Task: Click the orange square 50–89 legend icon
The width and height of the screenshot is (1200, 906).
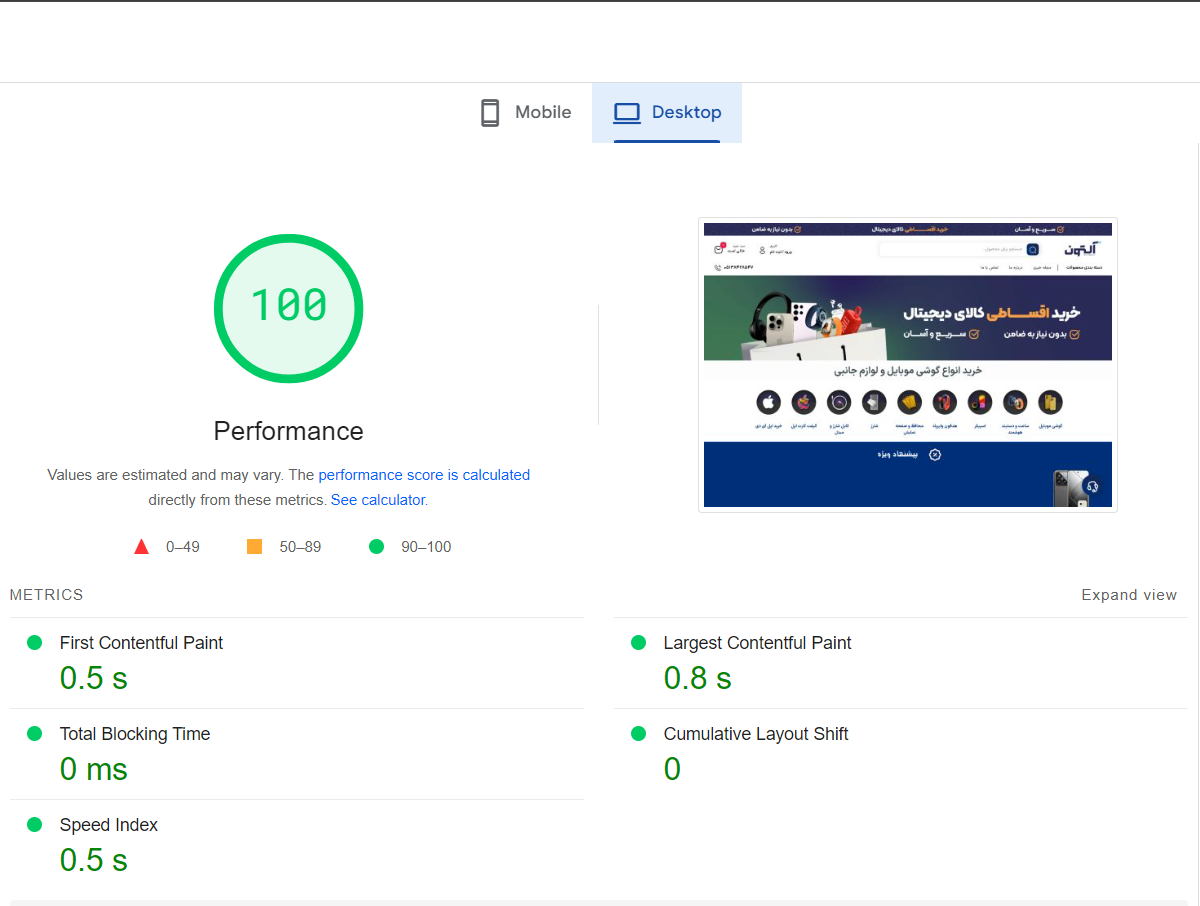Action: coord(254,547)
